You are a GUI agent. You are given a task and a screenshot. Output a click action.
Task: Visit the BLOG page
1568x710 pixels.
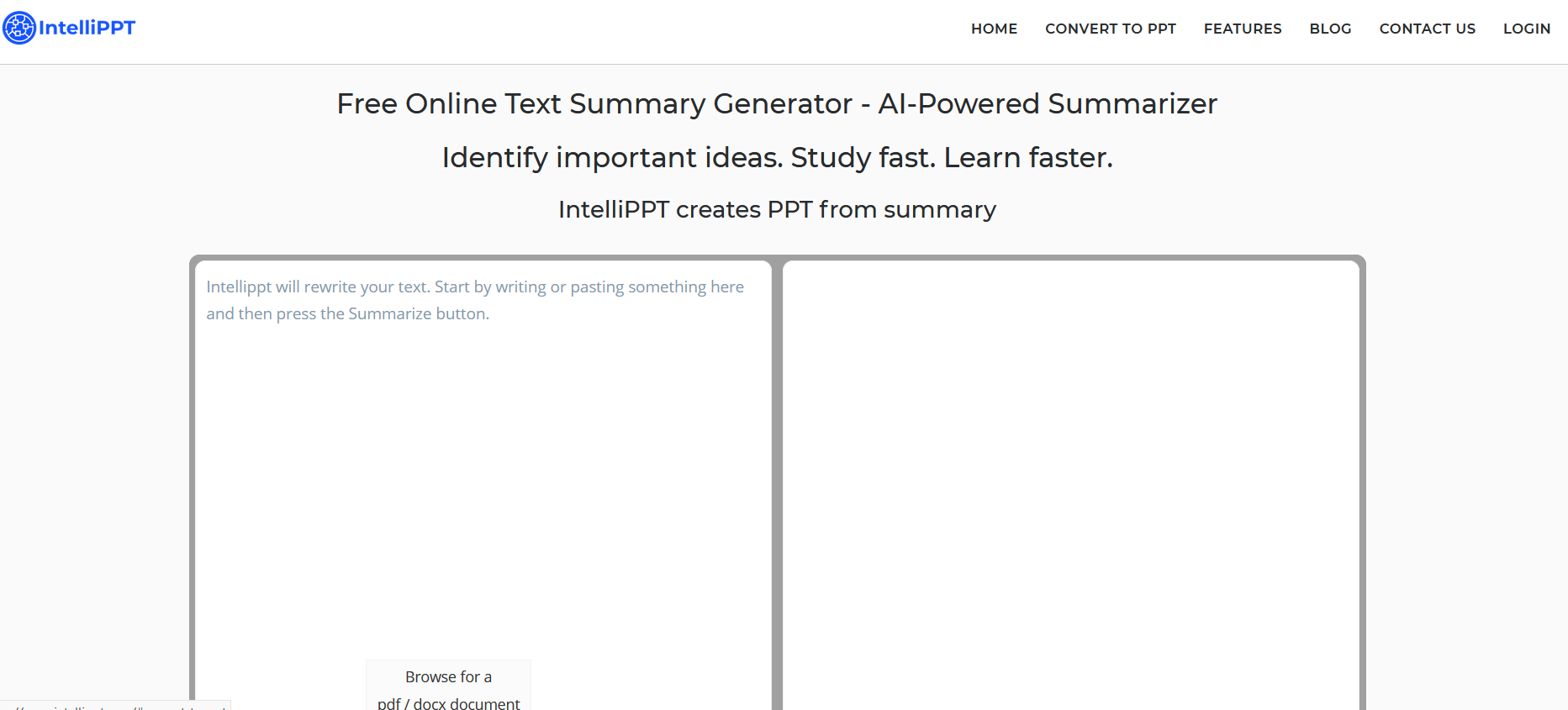click(1330, 29)
